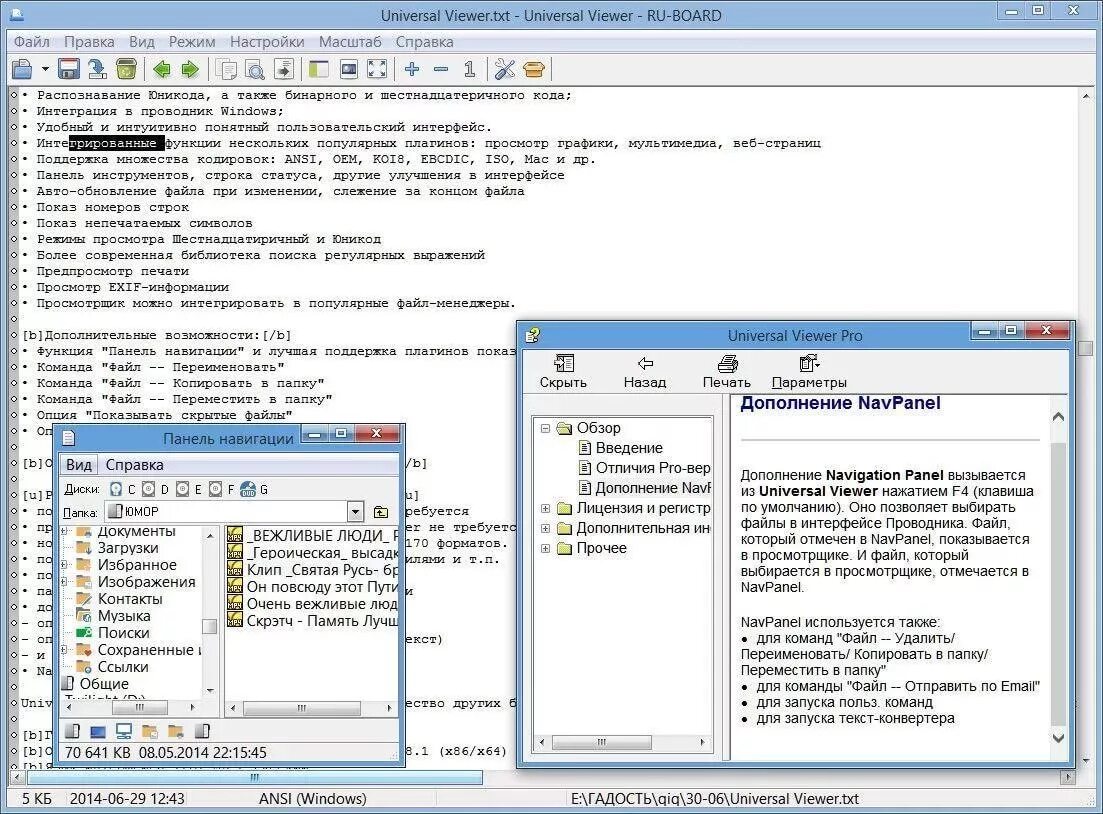Screen dimensions: 1103x814
Task: Select the Введение topic in help tree
Action: tap(629, 447)
